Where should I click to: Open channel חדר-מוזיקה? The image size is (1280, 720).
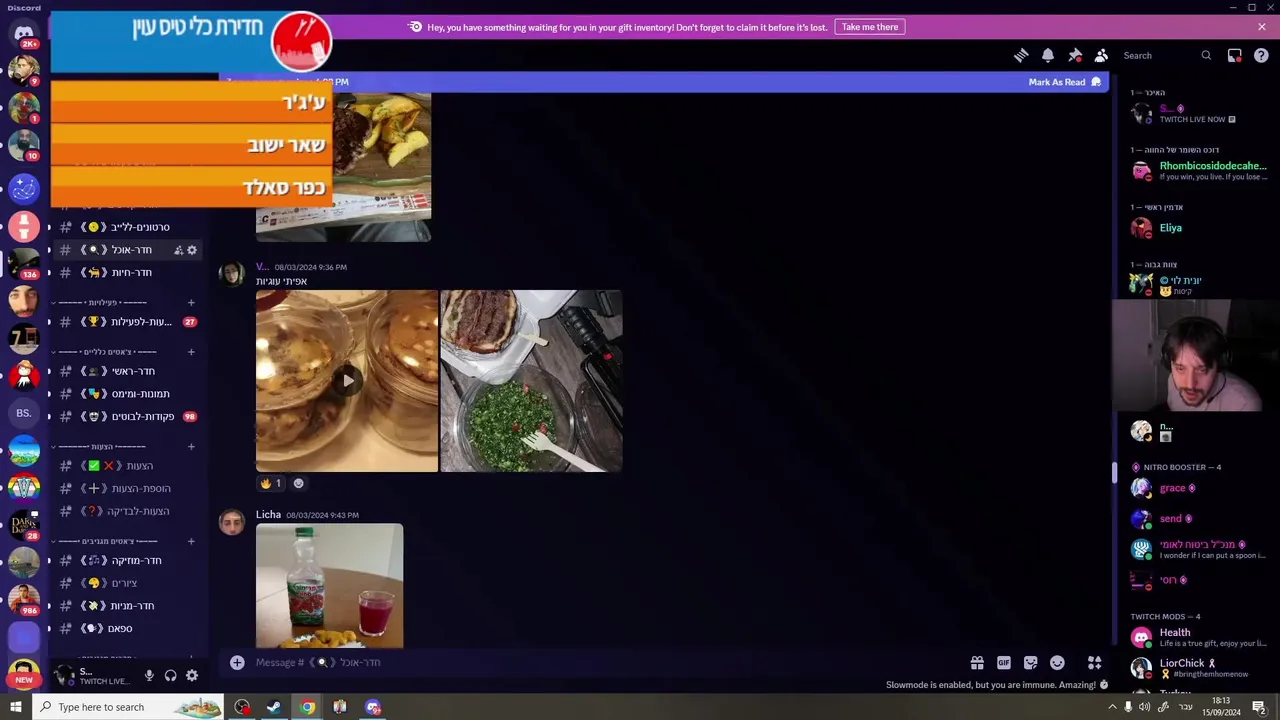127,560
